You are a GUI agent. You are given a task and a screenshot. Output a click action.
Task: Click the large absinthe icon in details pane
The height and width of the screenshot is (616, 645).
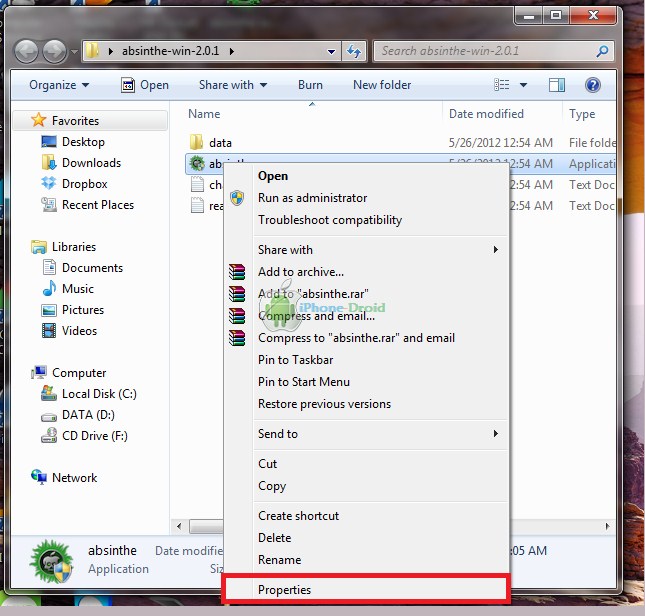(51, 561)
